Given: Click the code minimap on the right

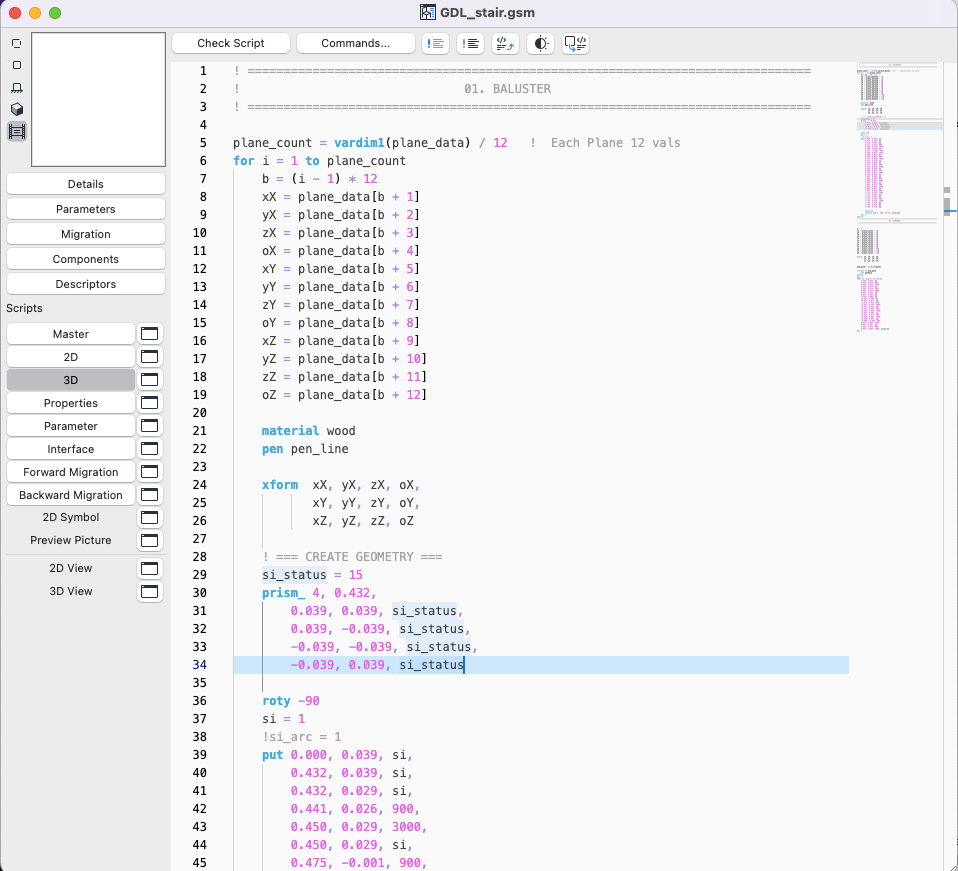Looking at the screenshot, I should (896, 200).
